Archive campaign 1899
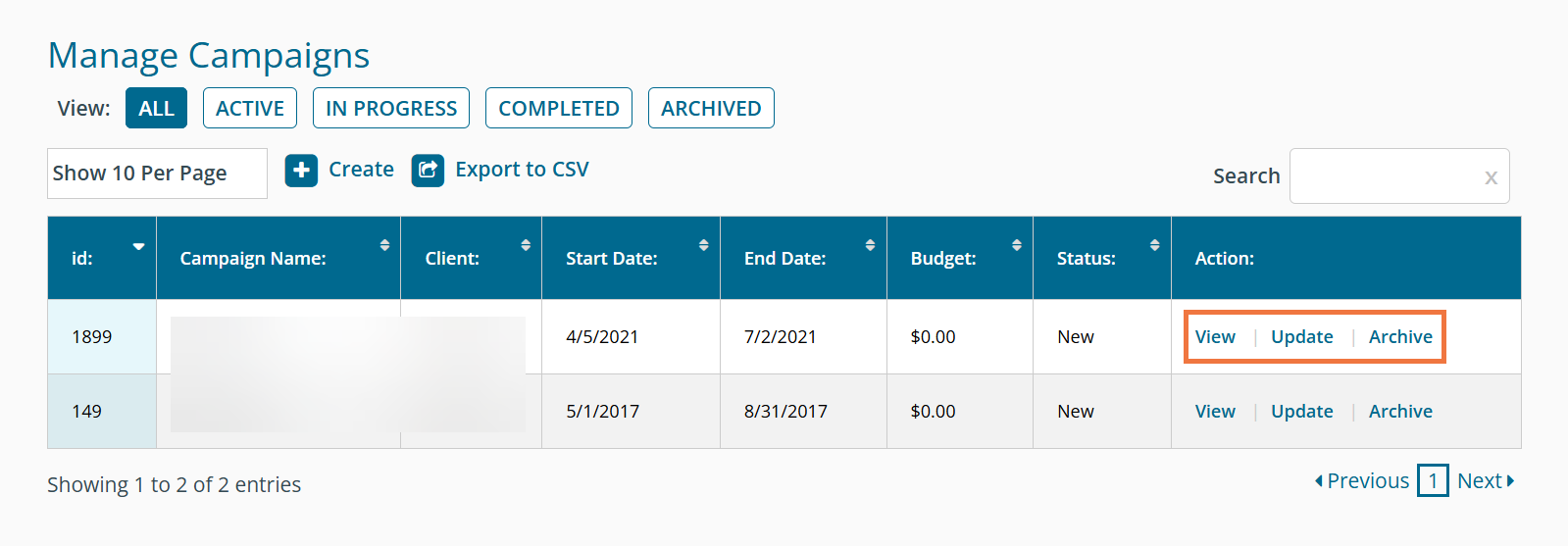This screenshot has height=546, width=1568. (x=1400, y=337)
